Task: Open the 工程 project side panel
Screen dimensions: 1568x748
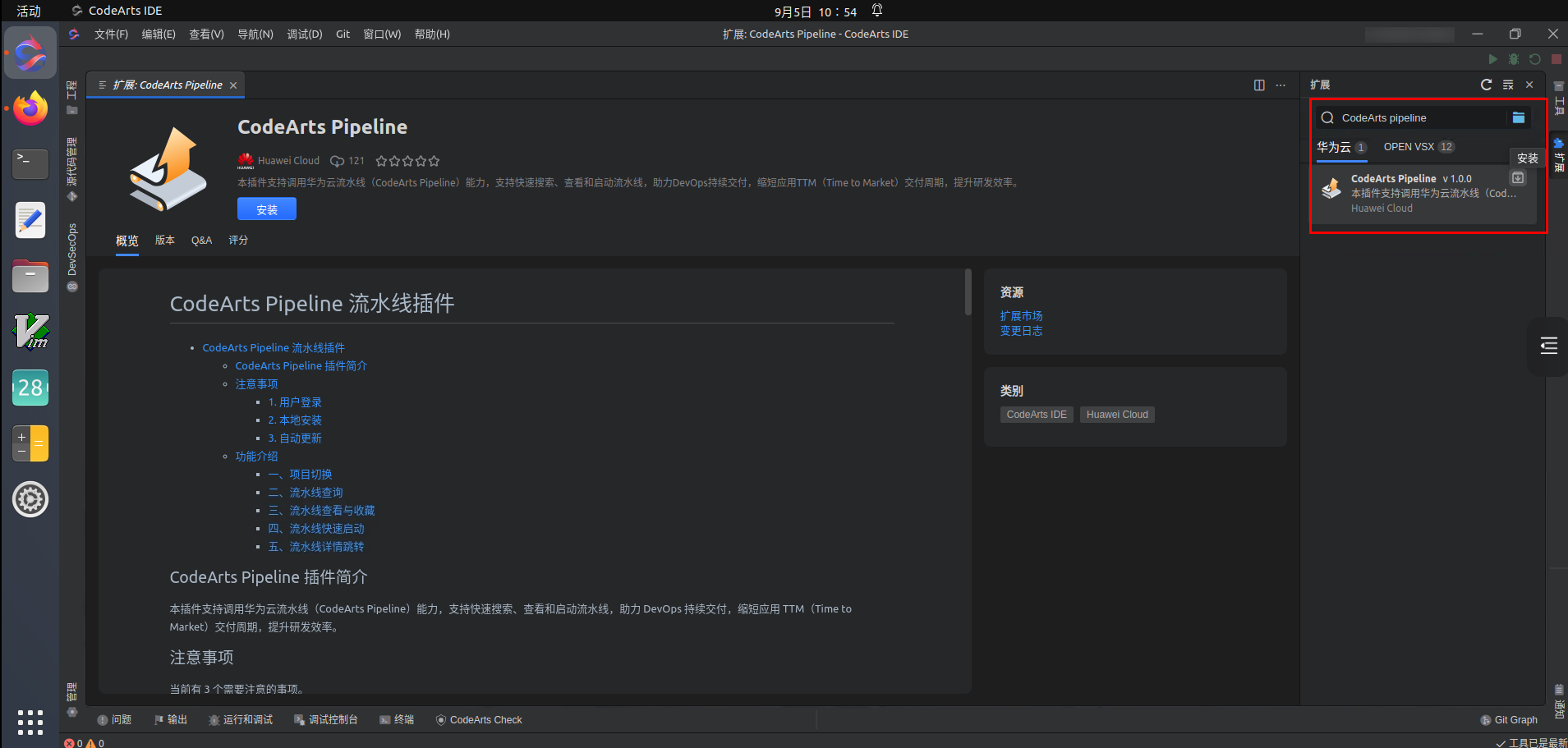Action: [72, 97]
